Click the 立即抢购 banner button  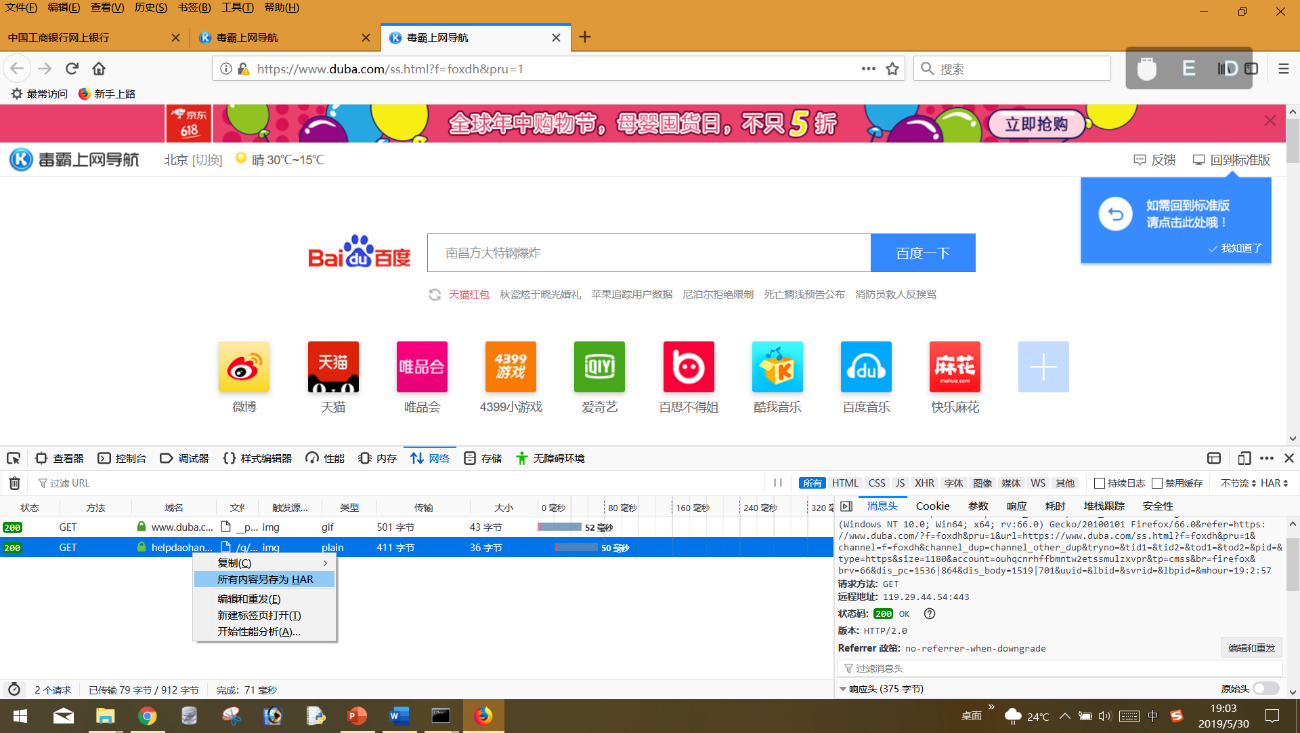pos(1036,124)
